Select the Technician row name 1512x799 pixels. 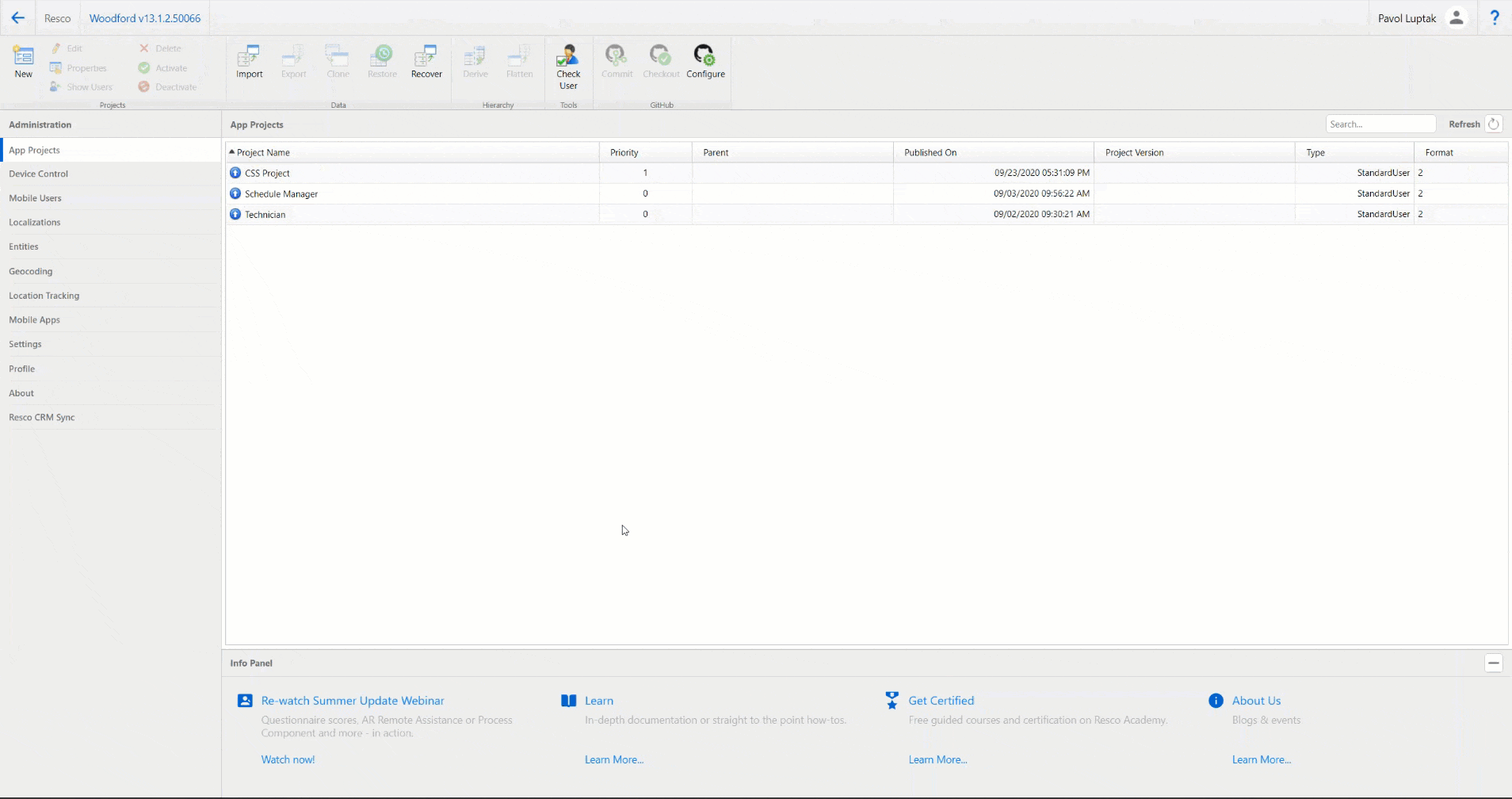point(265,214)
